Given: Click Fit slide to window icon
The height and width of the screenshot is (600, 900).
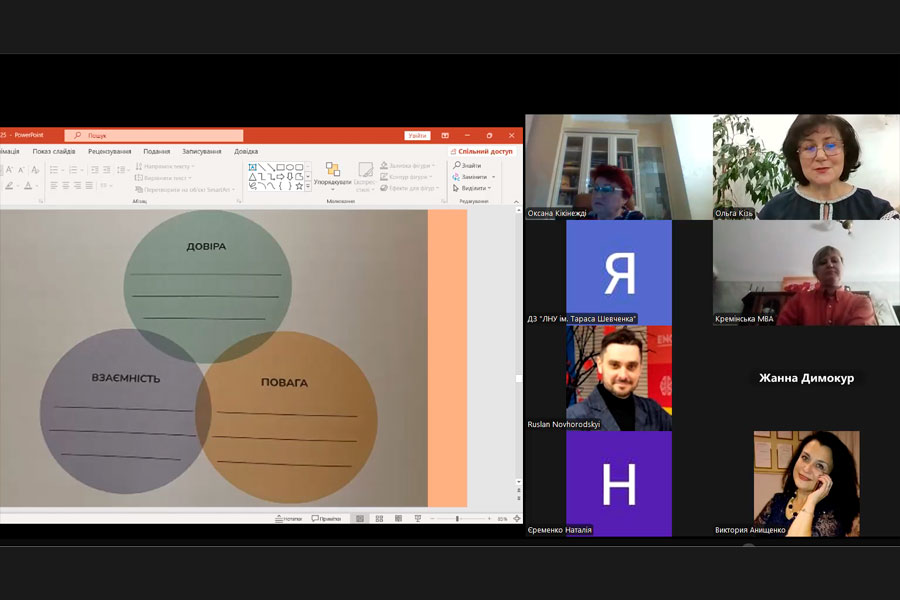Looking at the screenshot, I should click(x=517, y=518).
